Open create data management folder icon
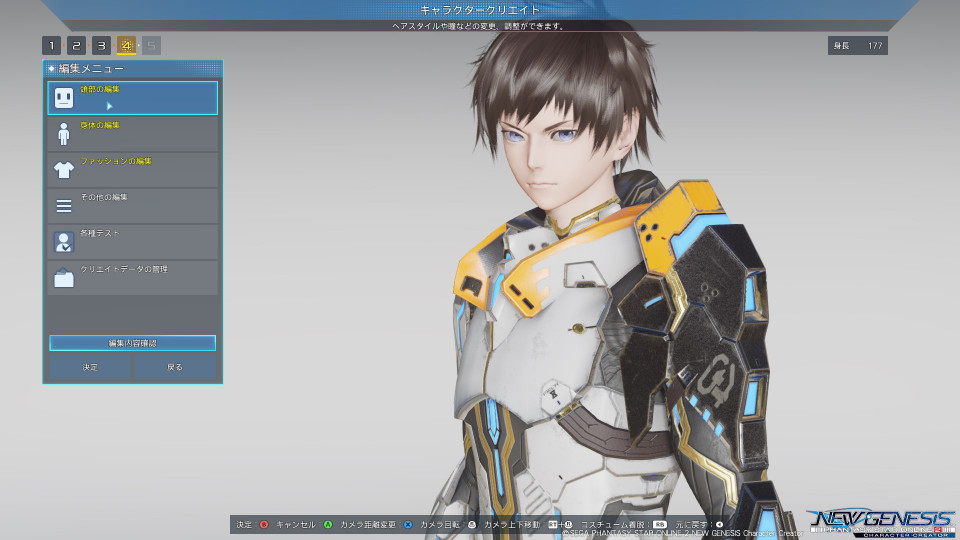This screenshot has width=960, height=540. pyautogui.click(x=64, y=277)
